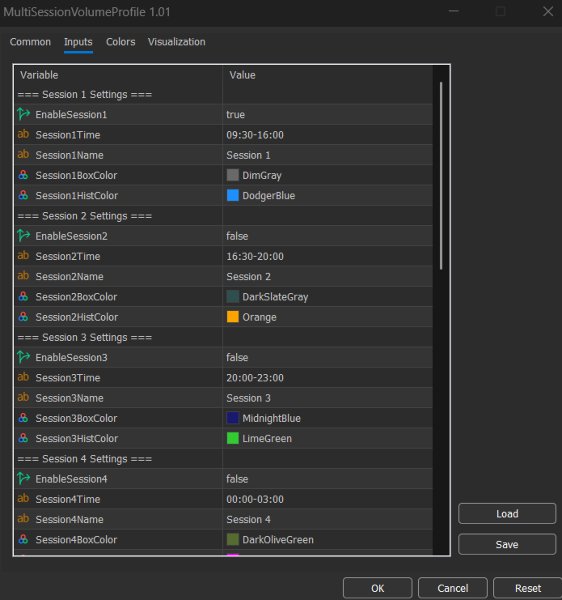
Task: Select the Inputs tab
Action: click(x=78, y=42)
